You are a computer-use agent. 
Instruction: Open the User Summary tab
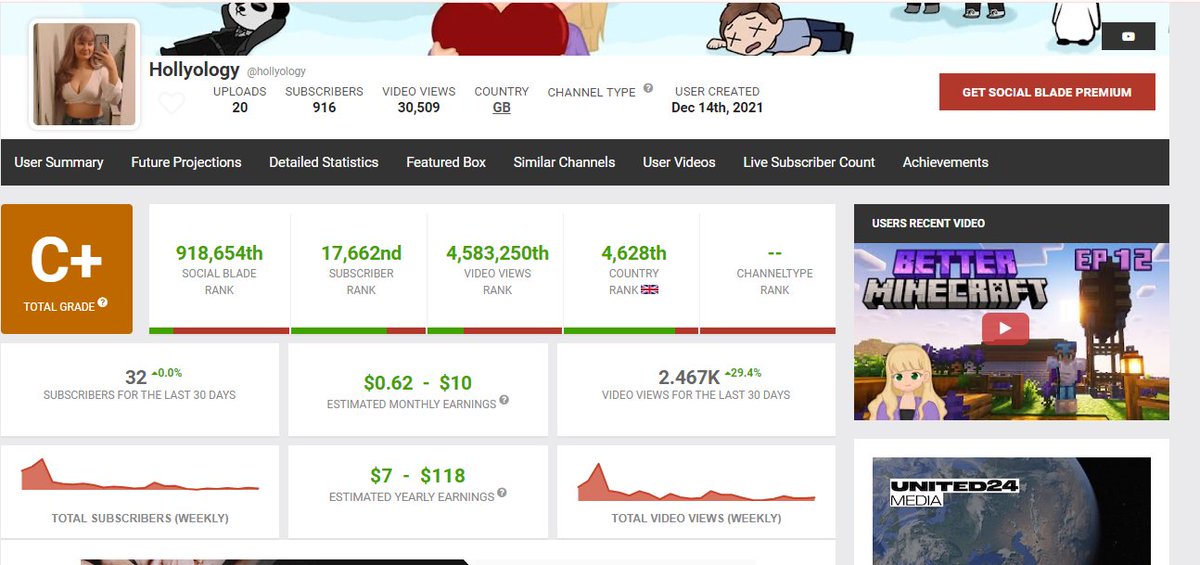tap(59, 162)
